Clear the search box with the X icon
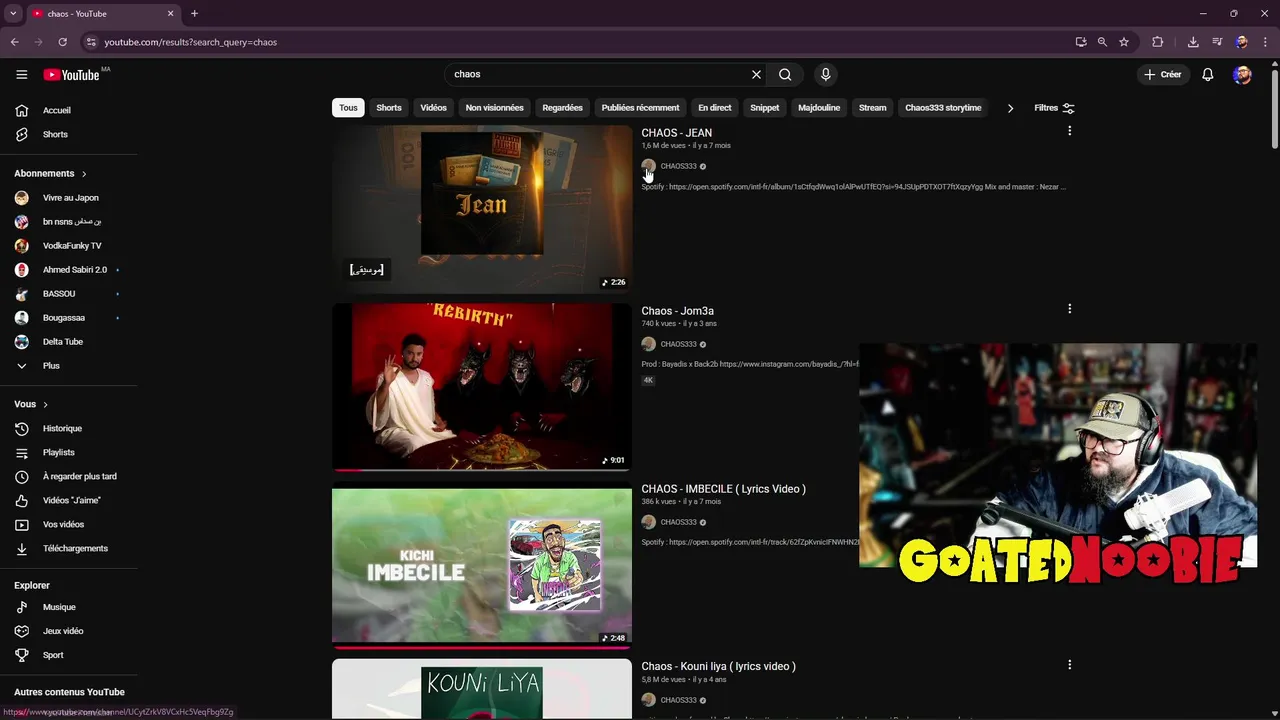This screenshot has height=720, width=1280. coord(756,74)
